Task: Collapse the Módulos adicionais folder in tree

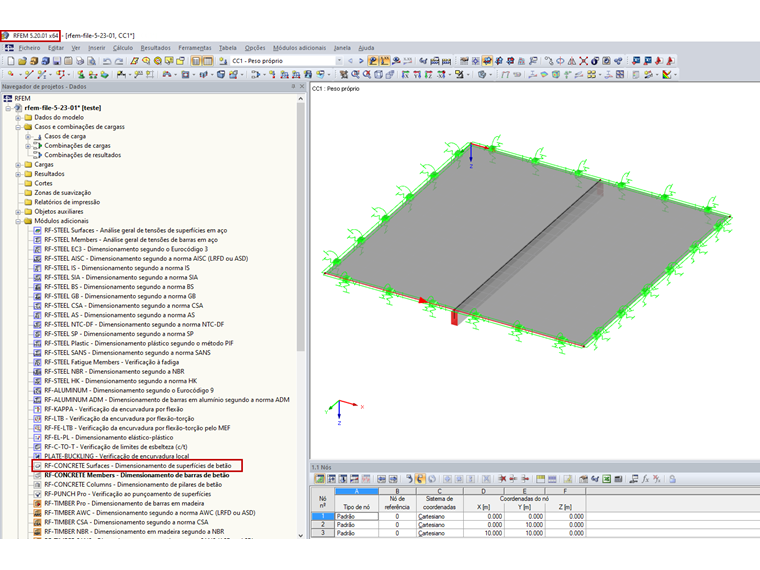Action: pyautogui.click(x=18, y=221)
